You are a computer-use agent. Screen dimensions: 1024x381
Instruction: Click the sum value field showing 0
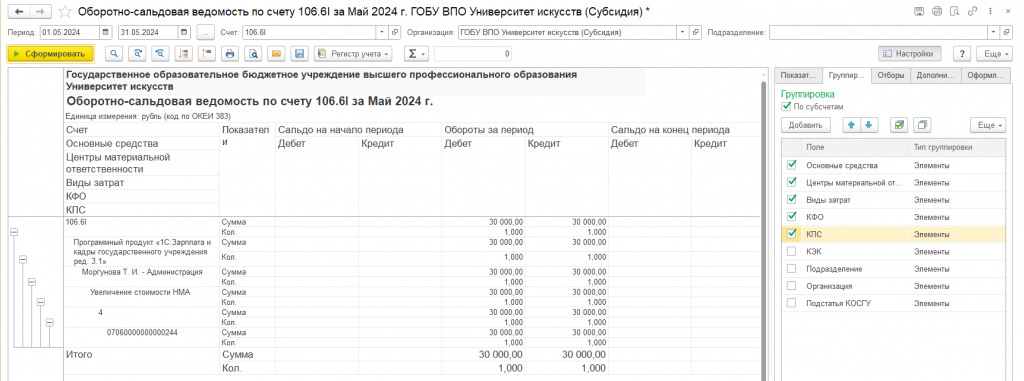click(x=473, y=54)
